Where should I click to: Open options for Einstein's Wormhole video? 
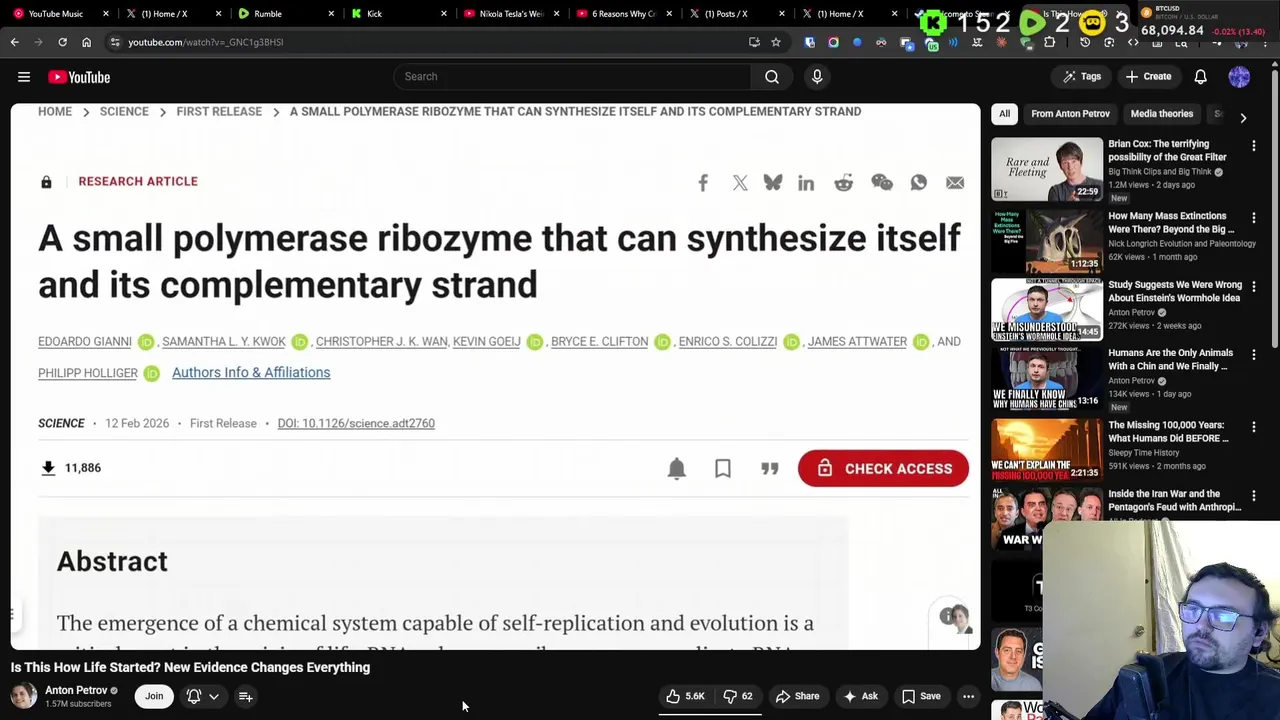click(1254, 286)
